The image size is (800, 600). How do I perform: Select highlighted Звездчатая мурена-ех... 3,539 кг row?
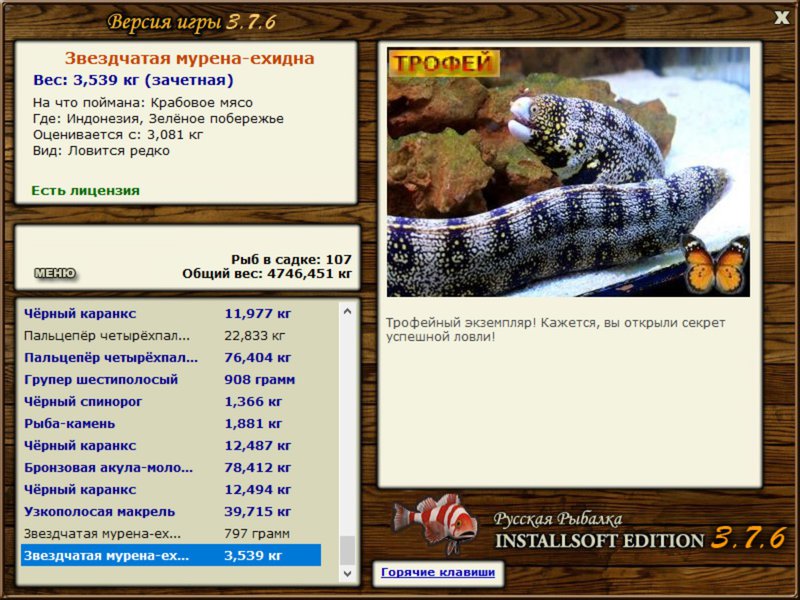(x=171, y=555)
